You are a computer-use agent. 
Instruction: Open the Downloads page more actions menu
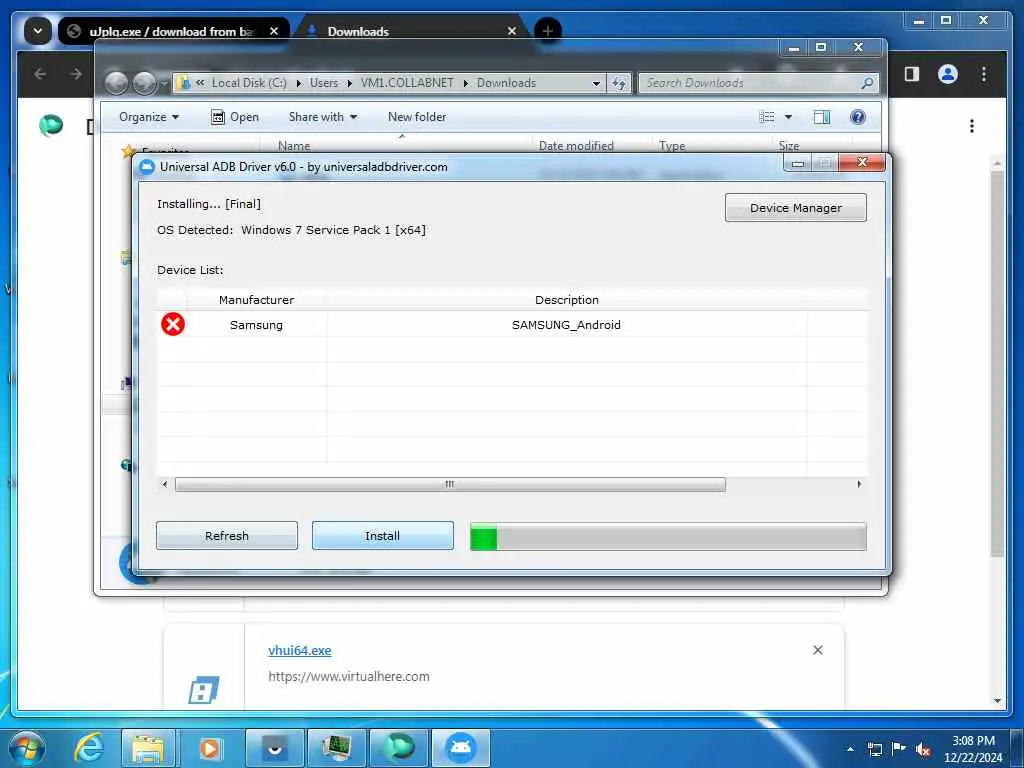coord(972,126)
